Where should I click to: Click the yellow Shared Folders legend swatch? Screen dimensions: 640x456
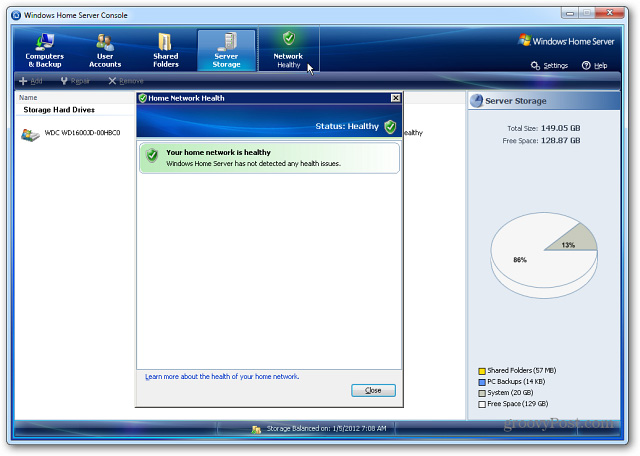click(x=482, y=371)
